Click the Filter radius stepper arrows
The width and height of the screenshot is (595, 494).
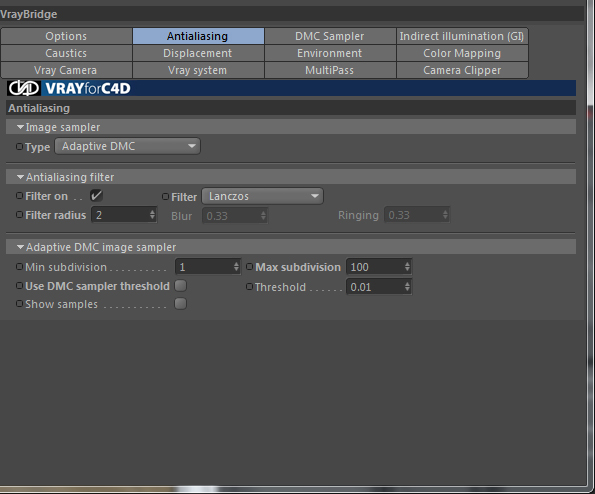coord(153,215)
